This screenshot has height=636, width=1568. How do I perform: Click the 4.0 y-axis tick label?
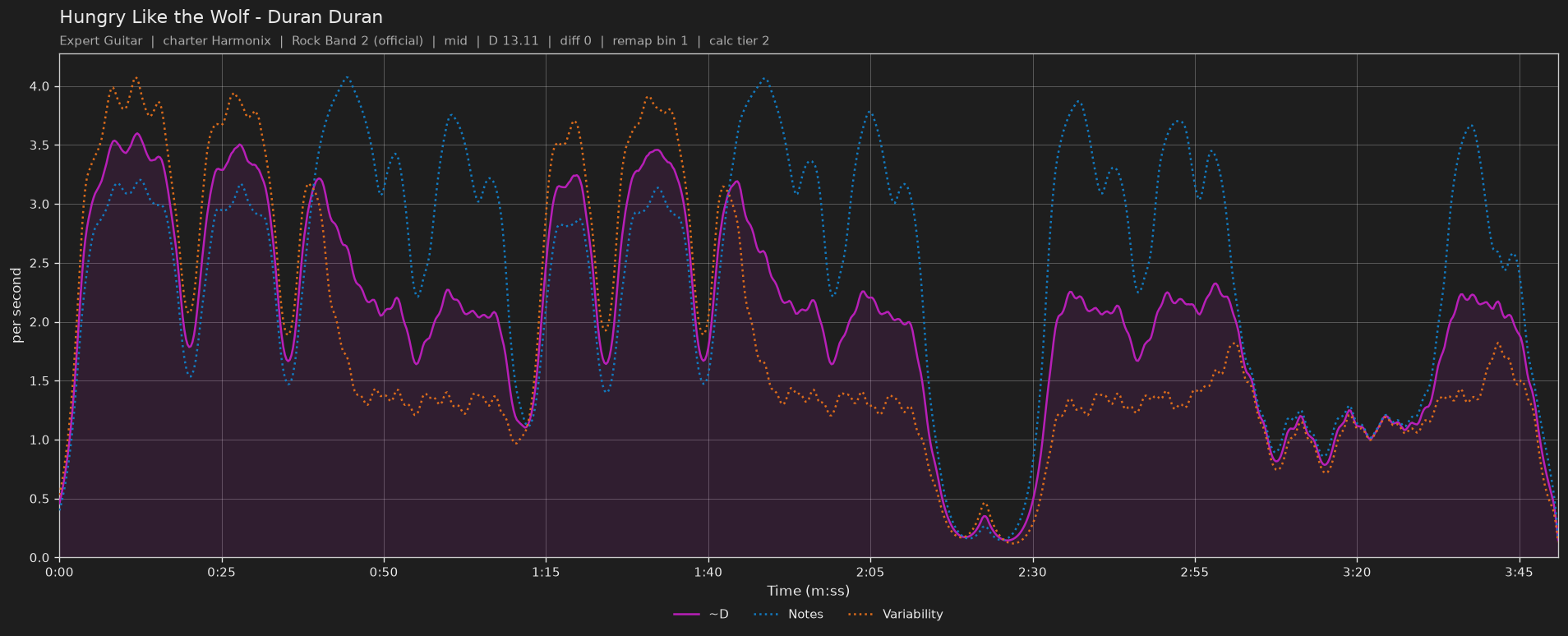coord(39,87)
